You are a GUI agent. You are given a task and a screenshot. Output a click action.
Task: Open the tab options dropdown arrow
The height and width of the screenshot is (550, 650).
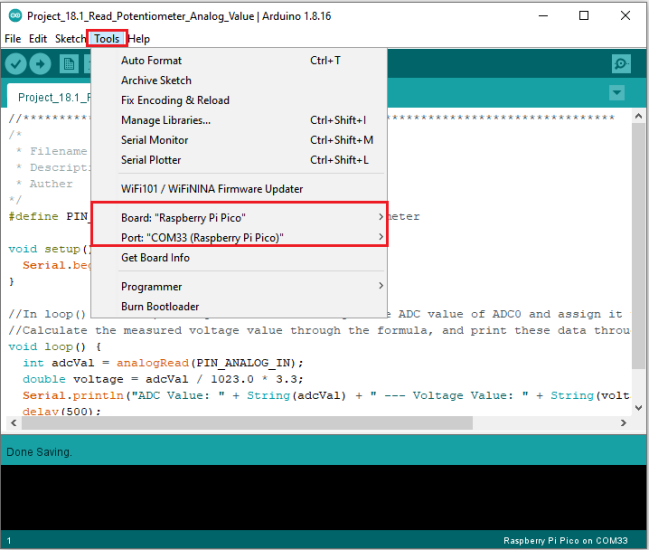[617, 92]
